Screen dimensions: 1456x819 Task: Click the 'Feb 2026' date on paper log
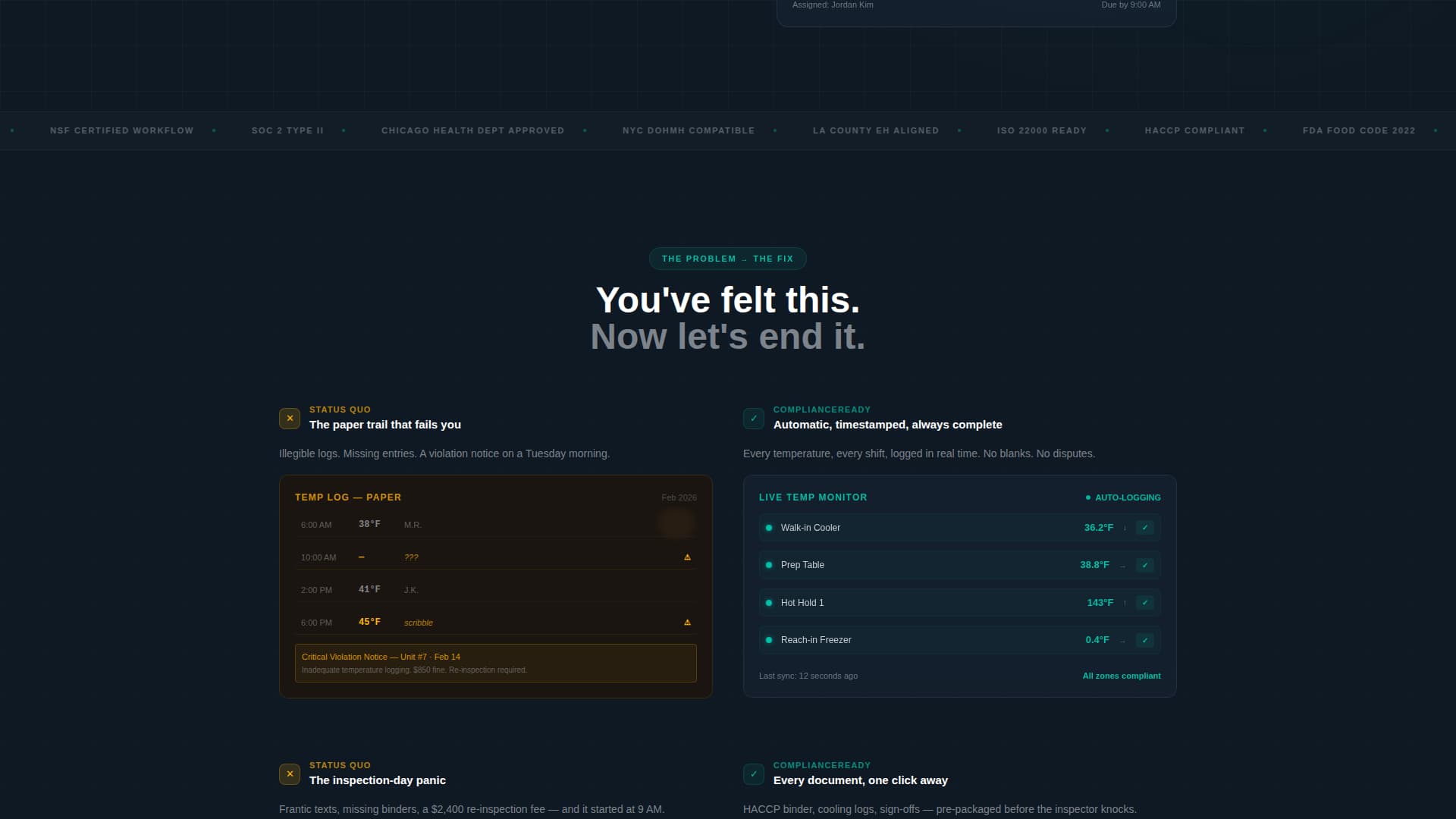coord(679,497)
